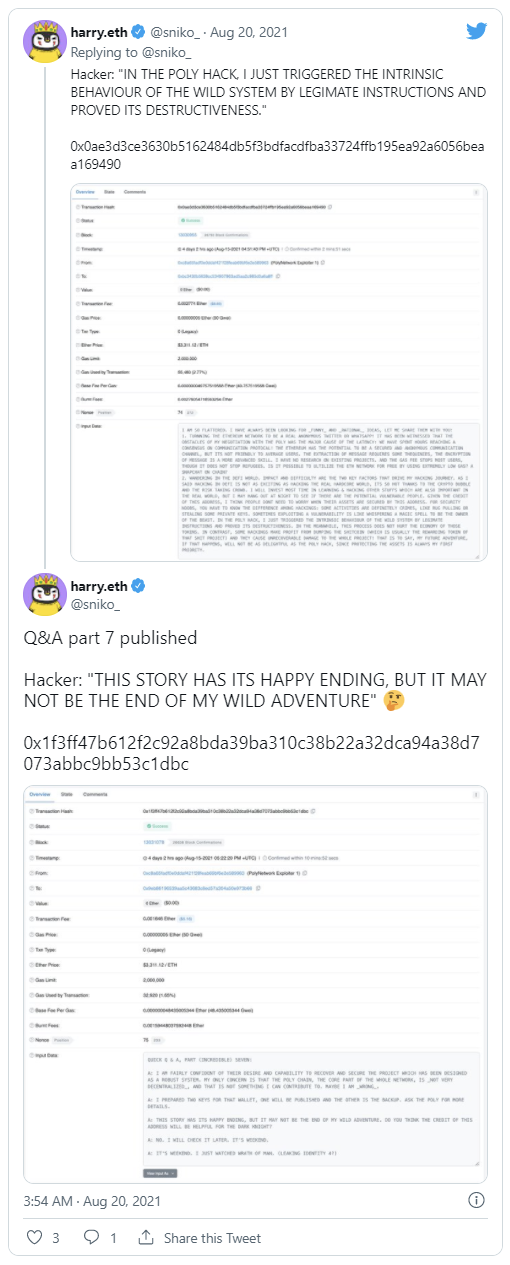Screen dimensions: 510x1265
Task: Open the tweet info circle icon
Action: [478, 1199]
